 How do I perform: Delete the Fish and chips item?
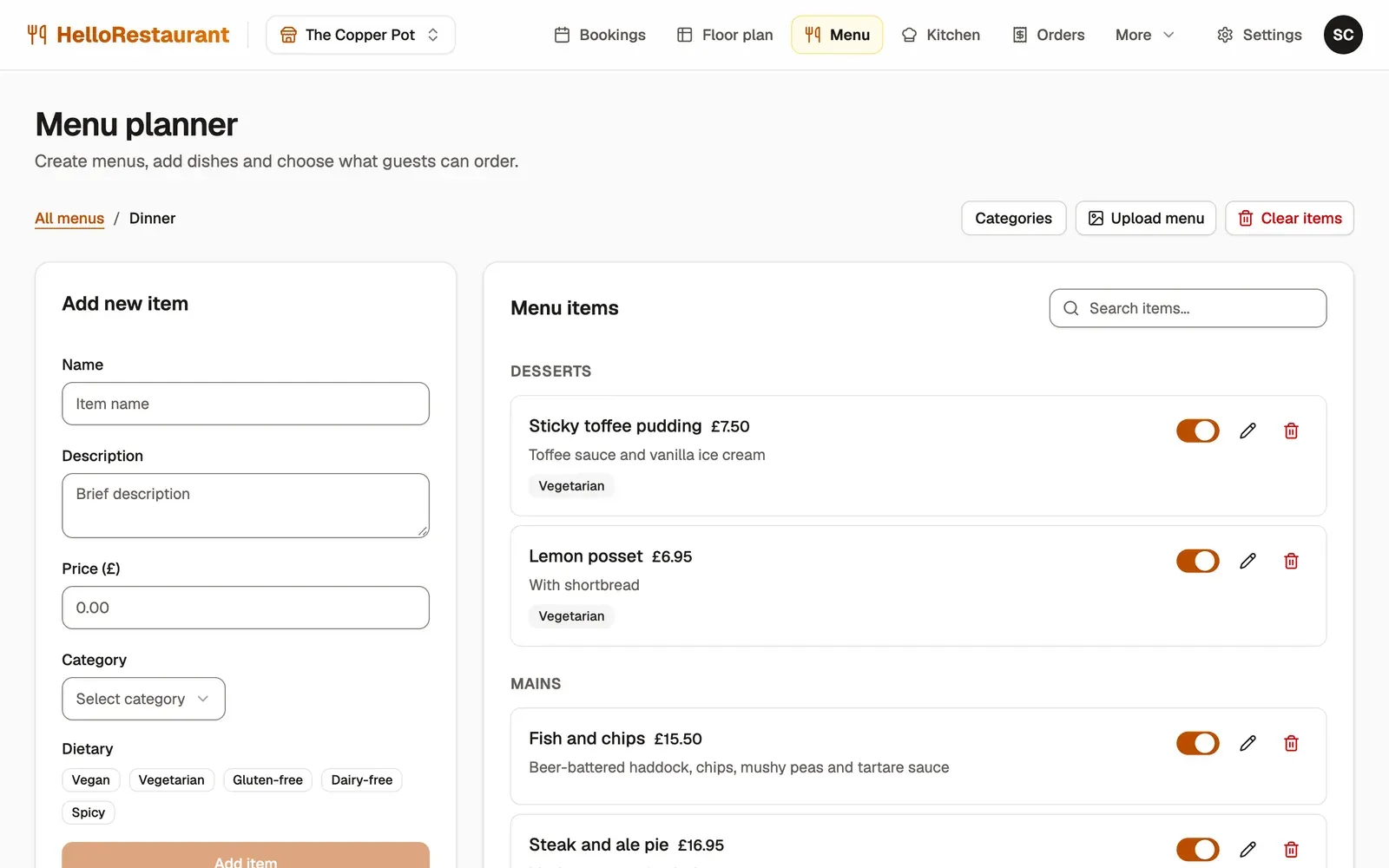1291,743
